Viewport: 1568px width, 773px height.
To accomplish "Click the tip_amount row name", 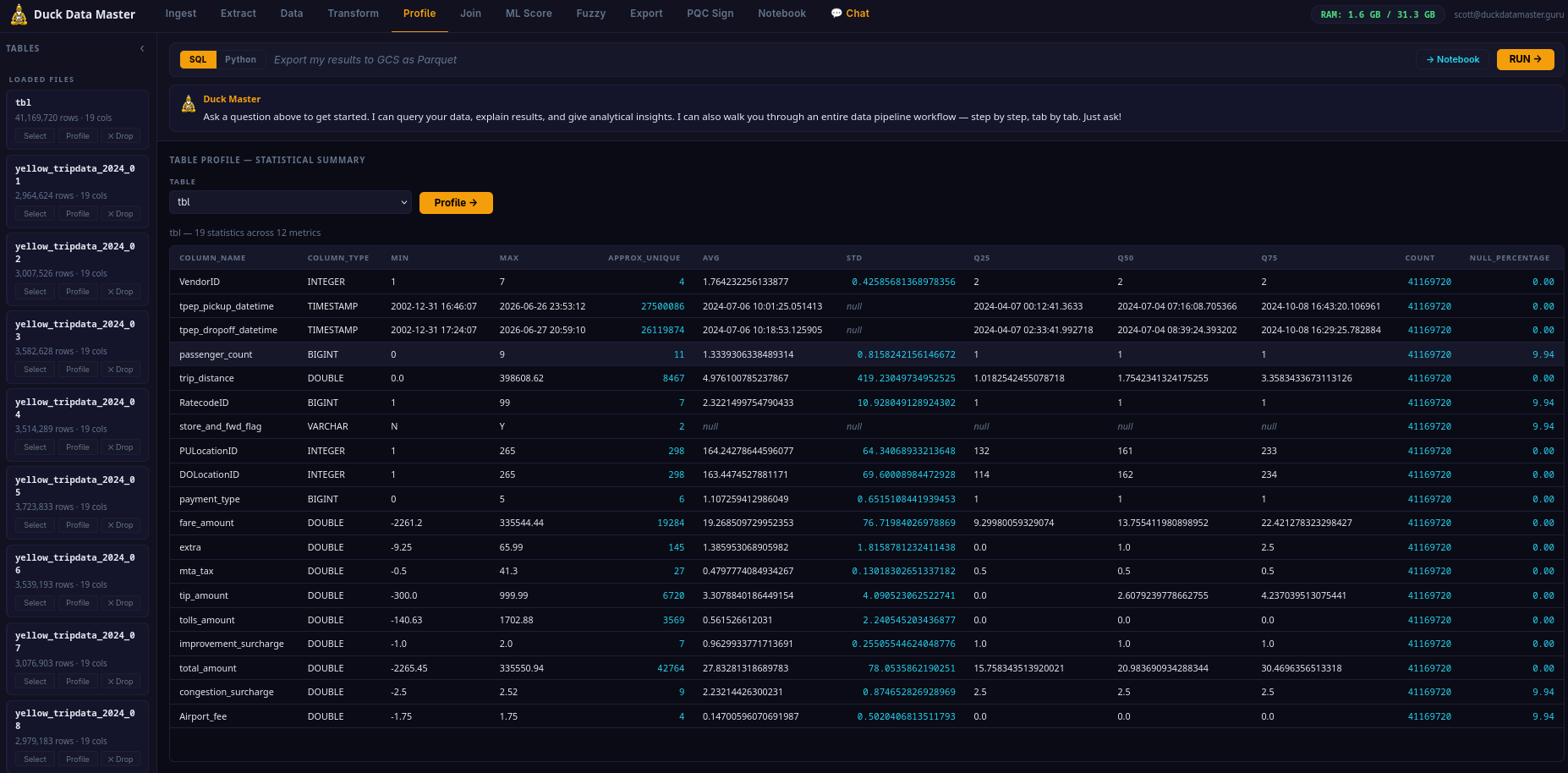I will click(x=204, y=595).
